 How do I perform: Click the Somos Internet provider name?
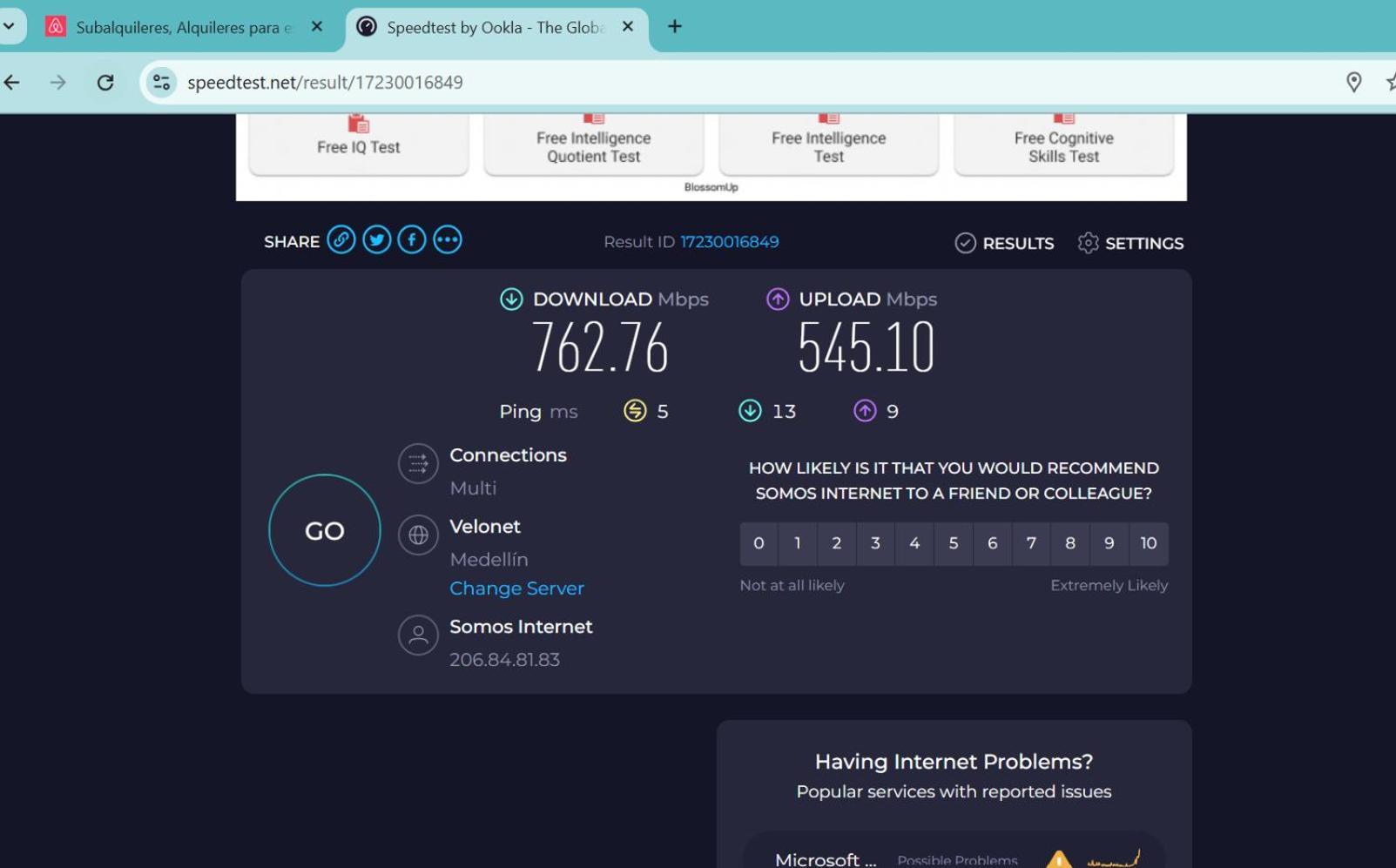[521, 627]
